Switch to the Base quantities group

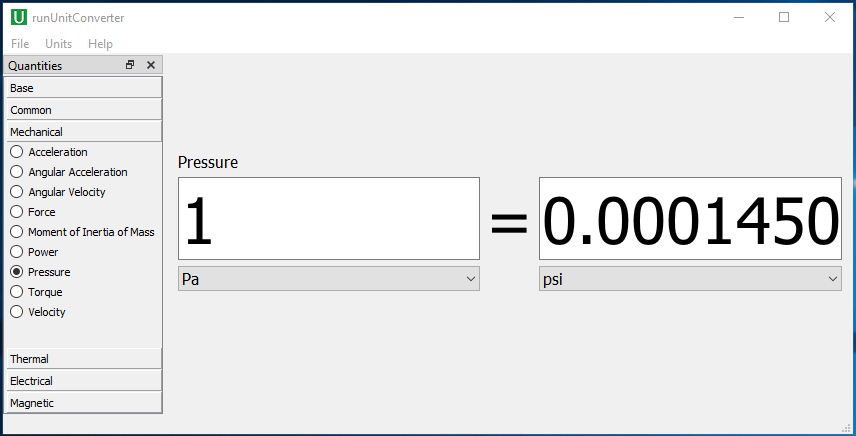pos(84,88)
